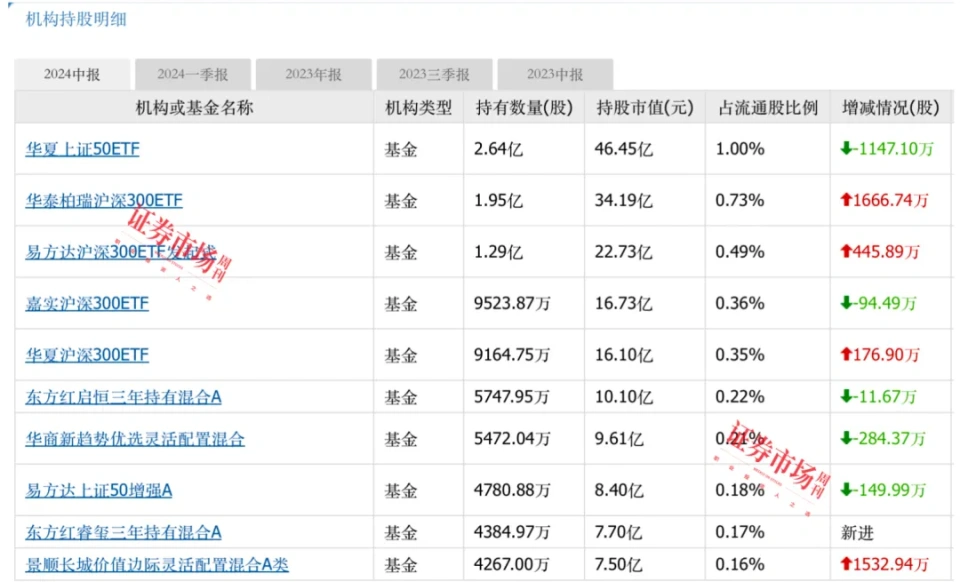This screenshot has width=960, height=582.
Task: Select the 2024中报 tab
Action: tap(72, 75)
